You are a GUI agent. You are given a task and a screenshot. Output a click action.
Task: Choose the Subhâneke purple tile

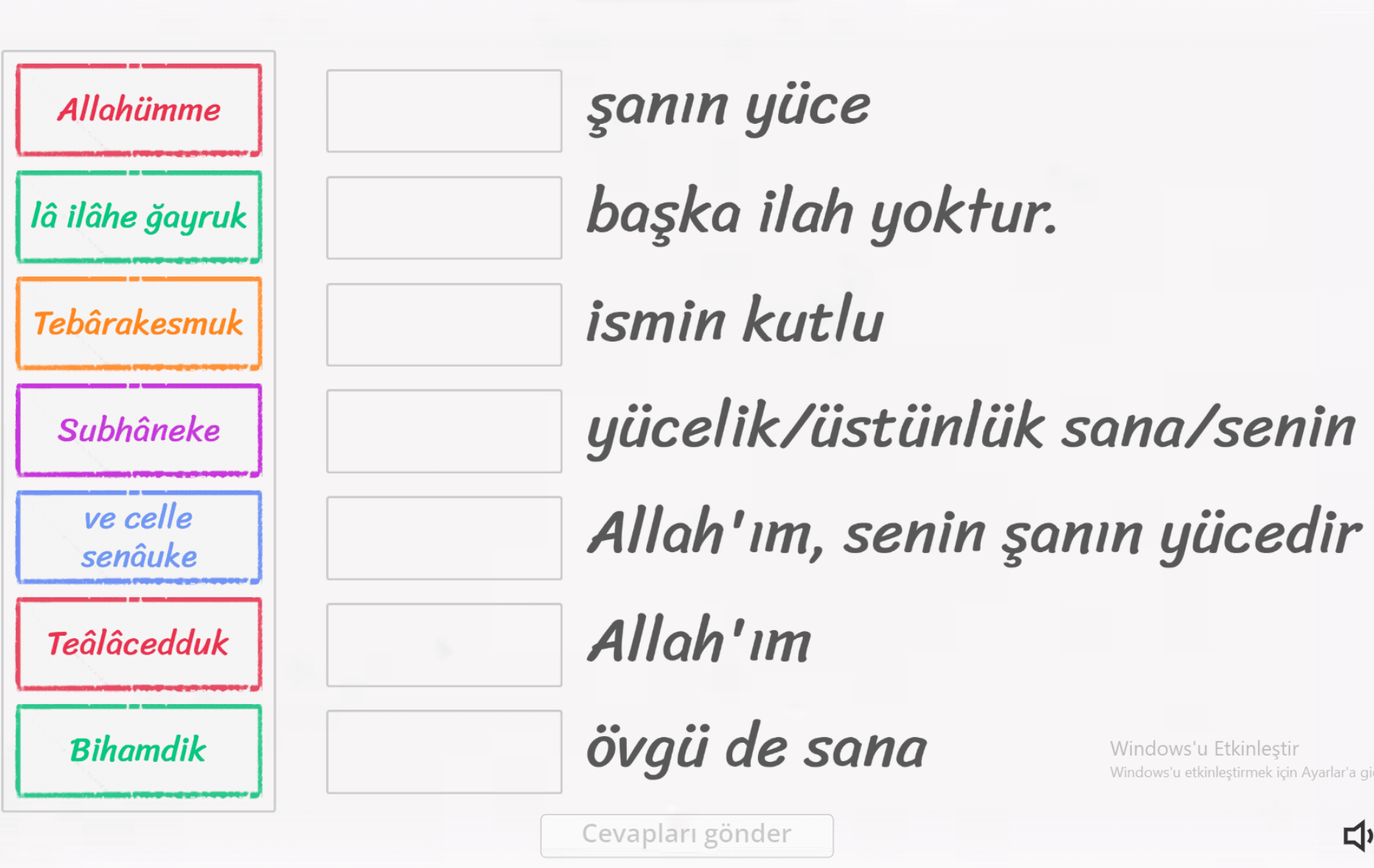pyautogui.click(x=138, y=430)
